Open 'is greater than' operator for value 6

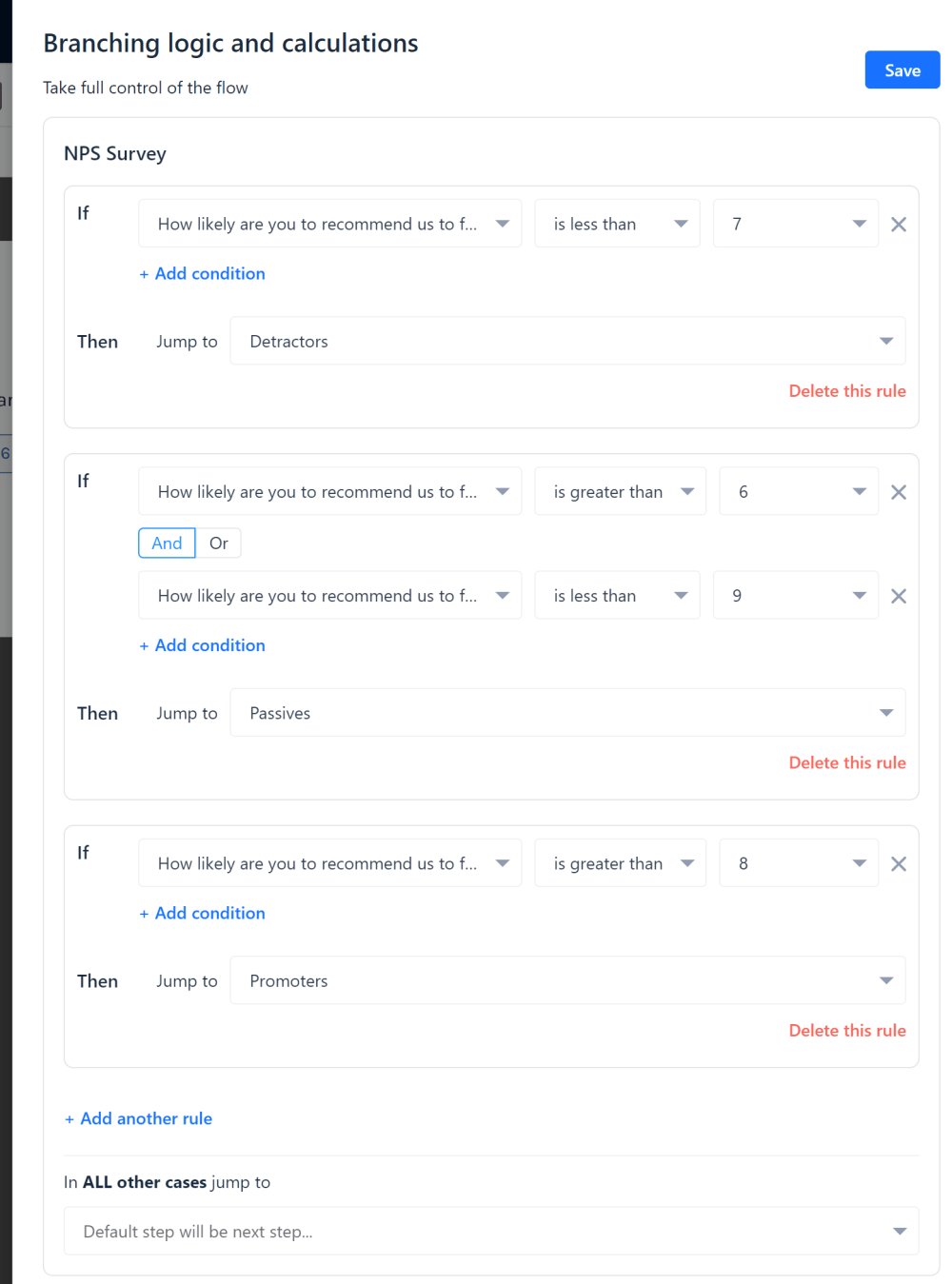pyautogui.click(x=620, y=492)
